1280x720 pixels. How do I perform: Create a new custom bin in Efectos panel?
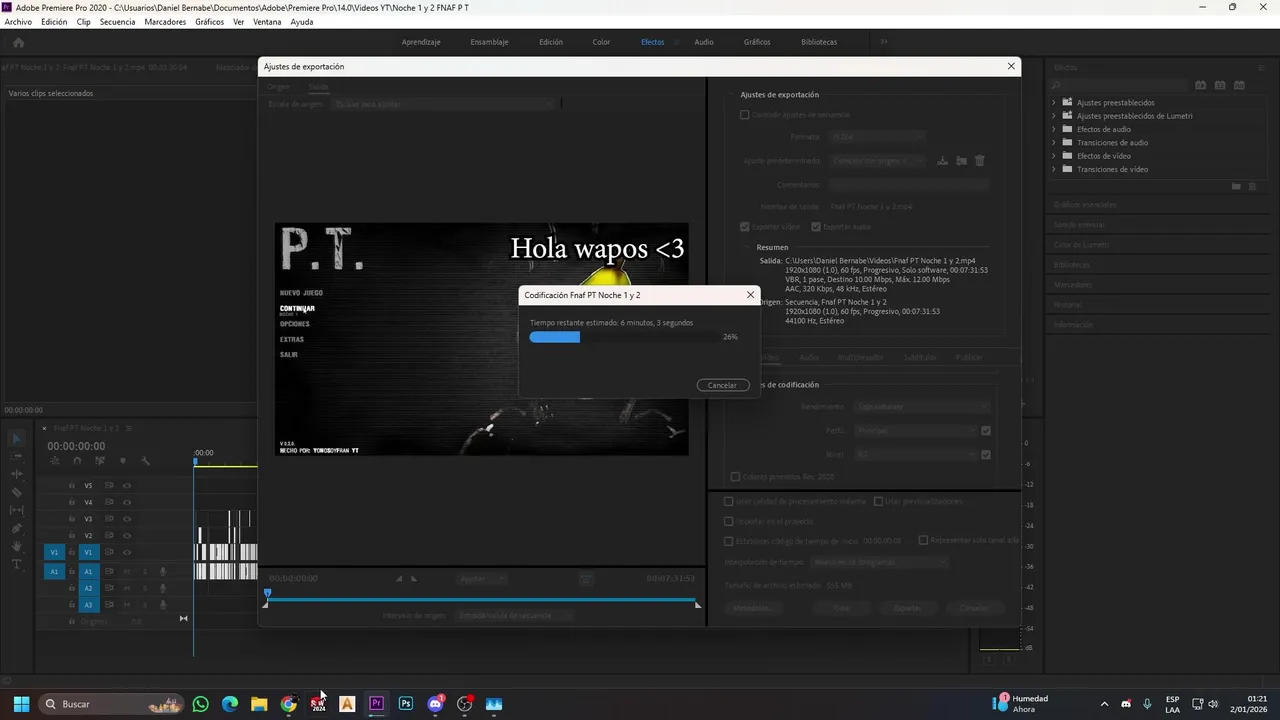point(1236,186)
